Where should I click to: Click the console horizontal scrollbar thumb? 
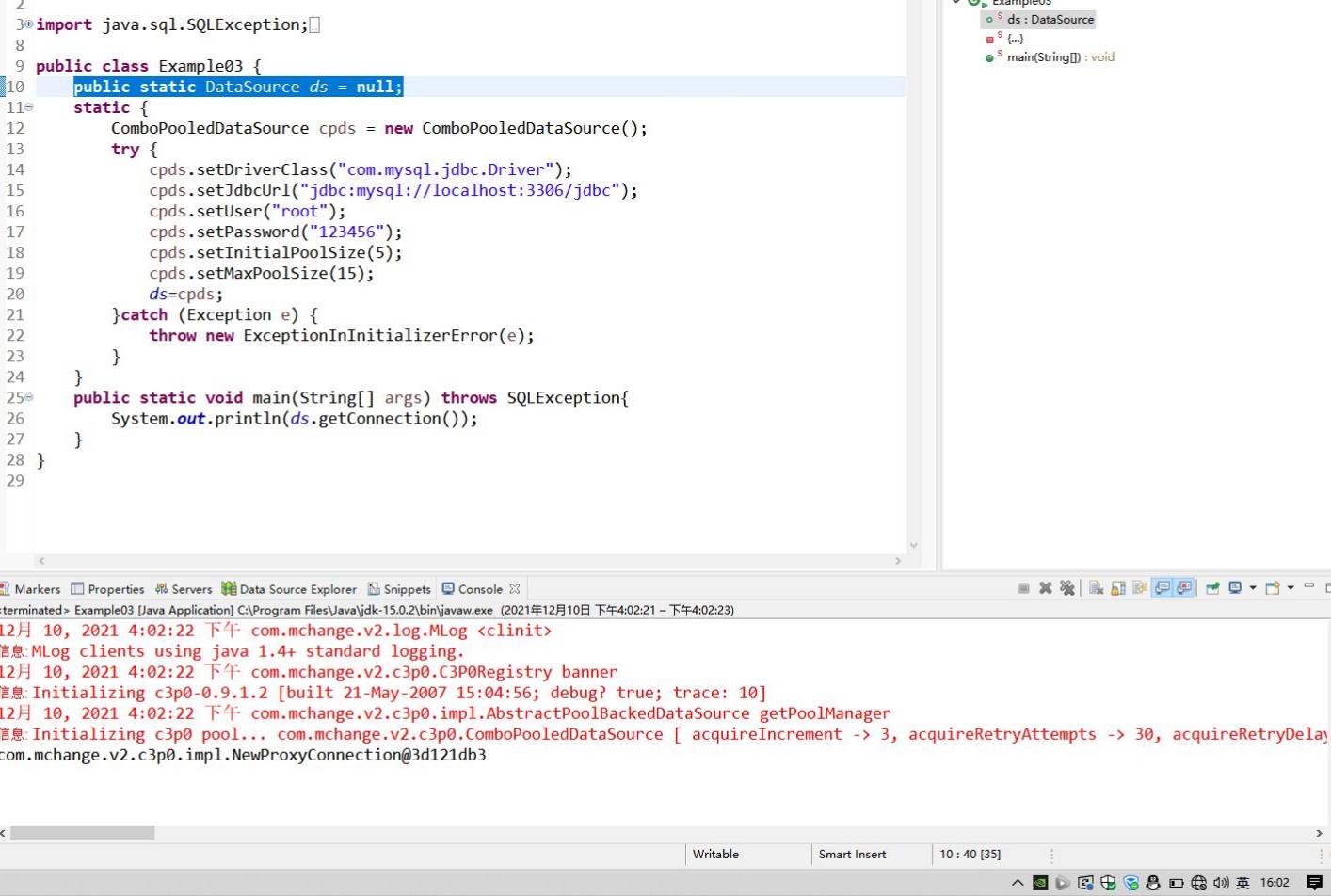click(82, 833)
